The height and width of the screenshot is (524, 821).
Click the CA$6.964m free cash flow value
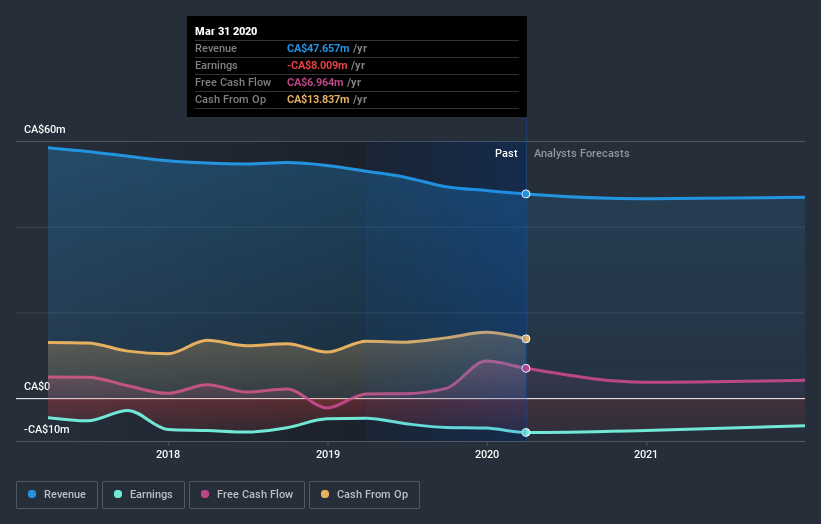point(315,82)
